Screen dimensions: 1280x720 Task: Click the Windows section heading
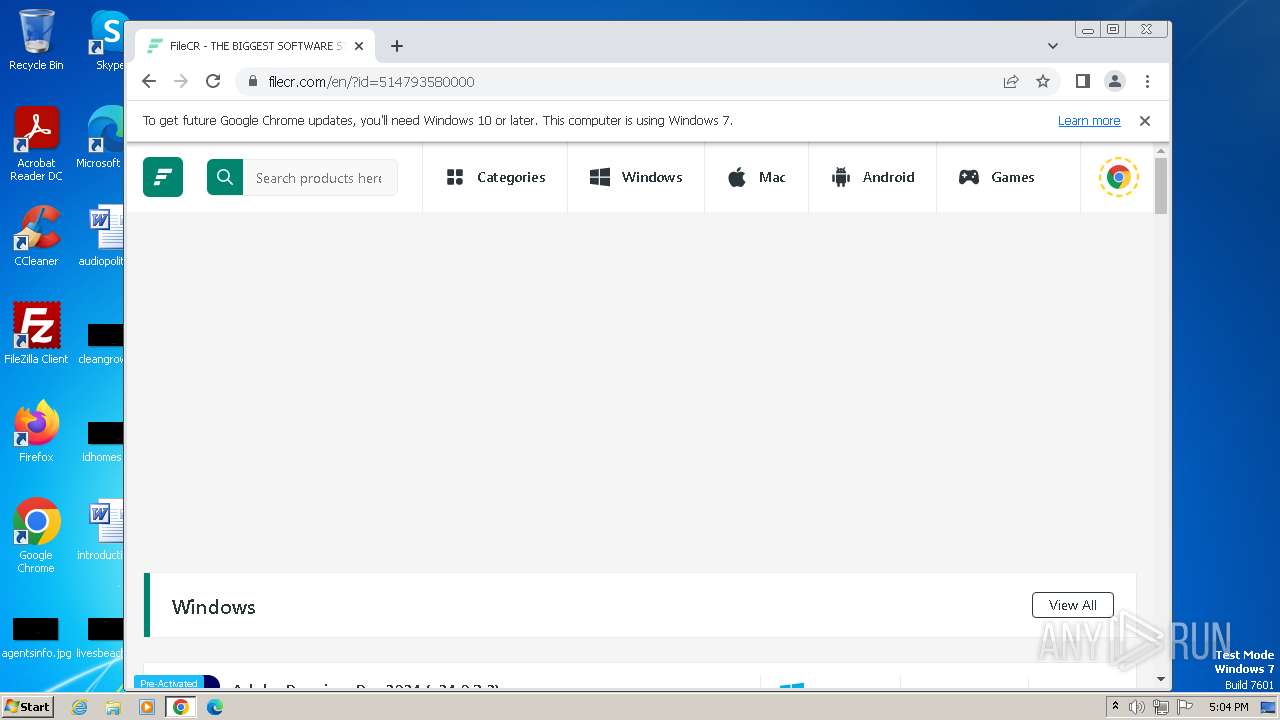coord(213,606)
